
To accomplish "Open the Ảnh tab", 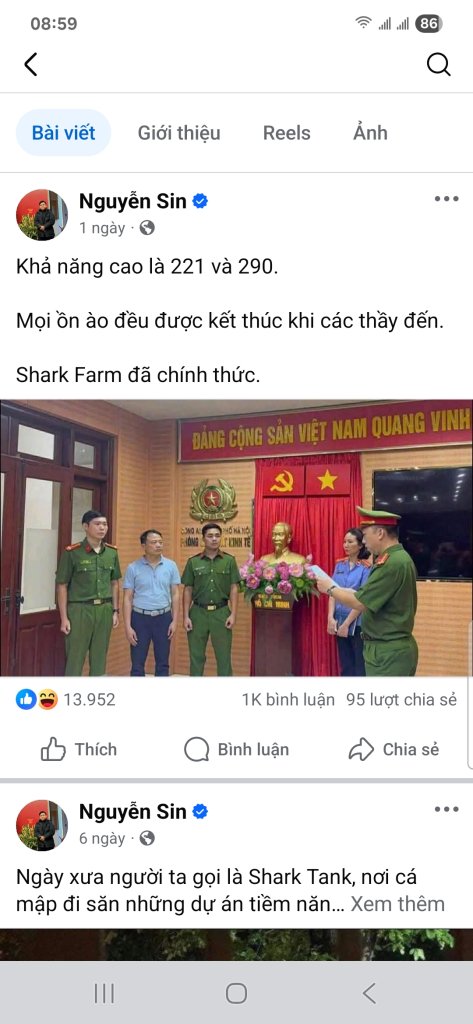I will tap(370, 133).
